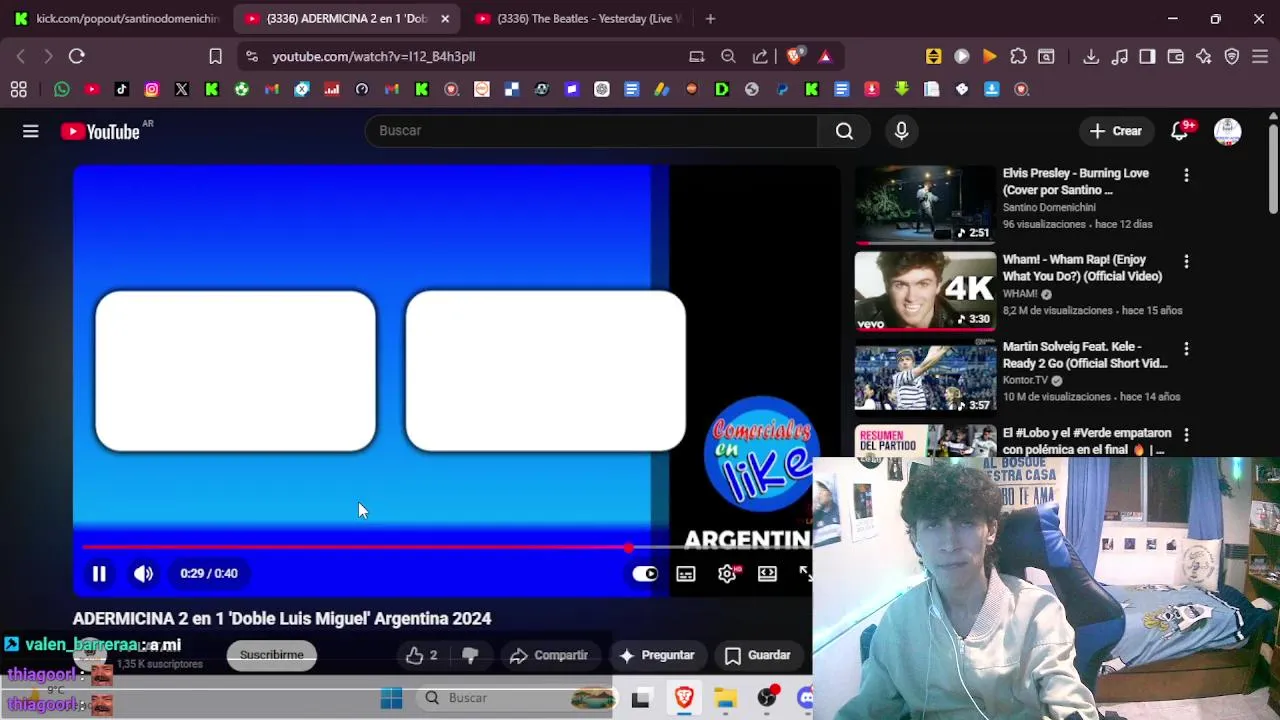This screenshot has height=720, width=1280.
Task: Click the share icon in the address bar
Action: 760,56
